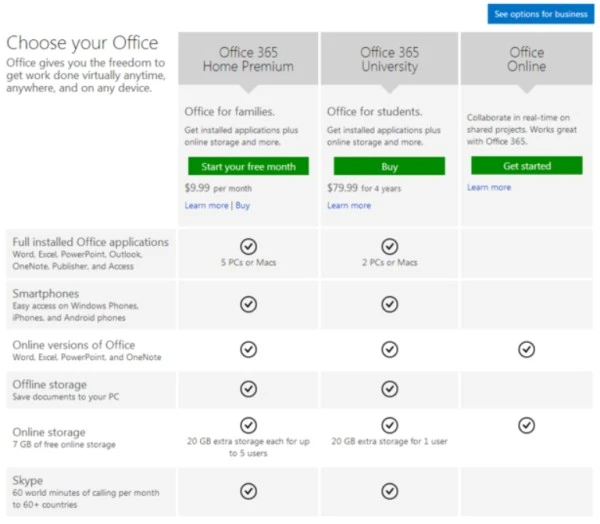Click the '$9.99 per month' price
Screen dimensions: 600x524
pyautogui.click(x=218, y=188)
